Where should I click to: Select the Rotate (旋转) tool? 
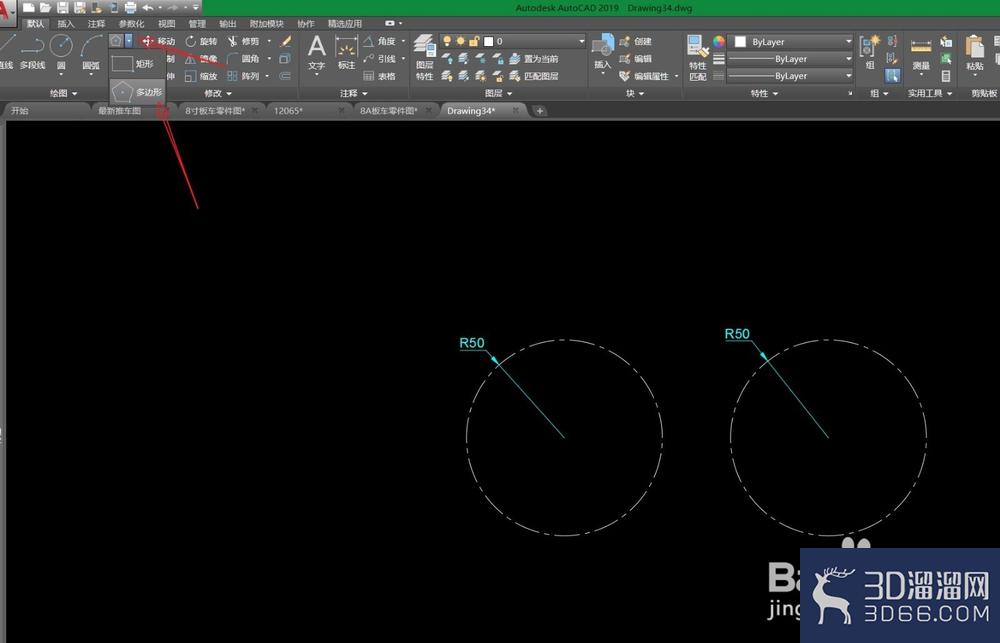click(201, 41)
